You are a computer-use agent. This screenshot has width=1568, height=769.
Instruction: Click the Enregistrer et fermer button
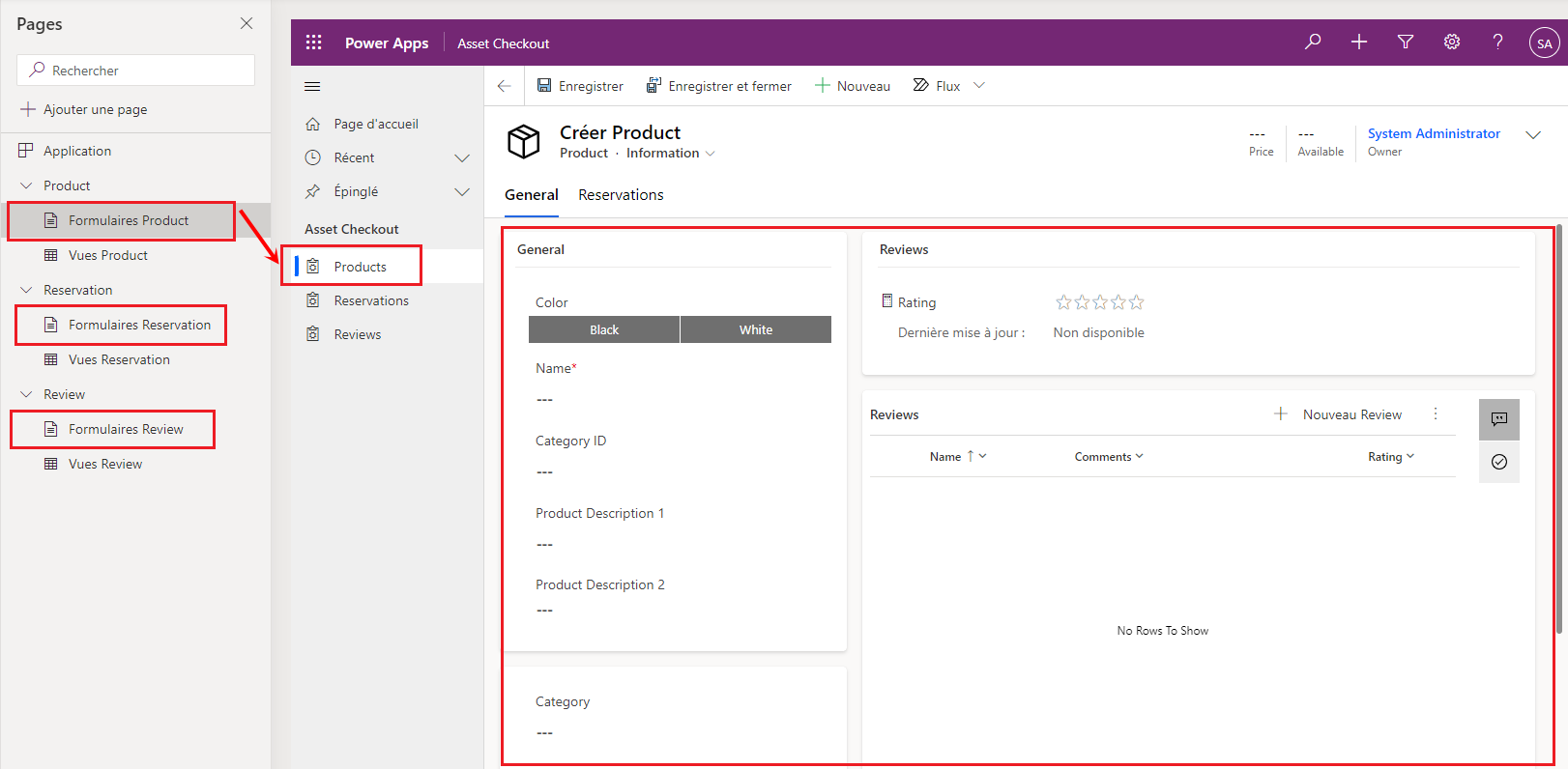(718, 86)
